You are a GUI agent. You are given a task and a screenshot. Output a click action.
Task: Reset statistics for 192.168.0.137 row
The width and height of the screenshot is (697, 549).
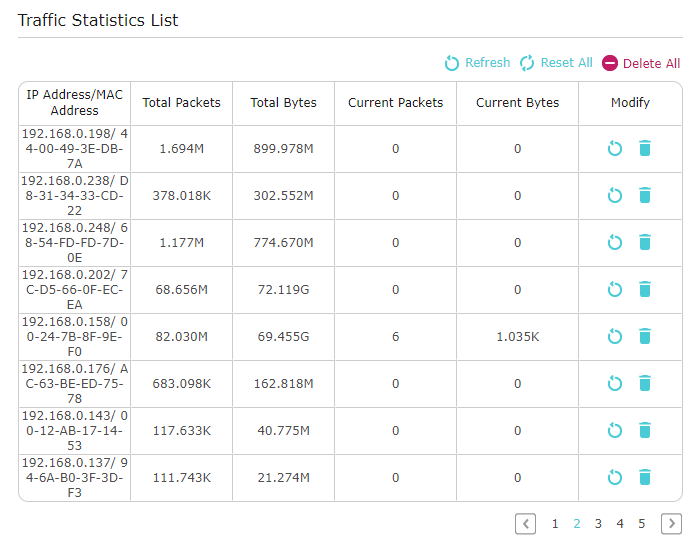pyautogui.click(x=615, y=477)
